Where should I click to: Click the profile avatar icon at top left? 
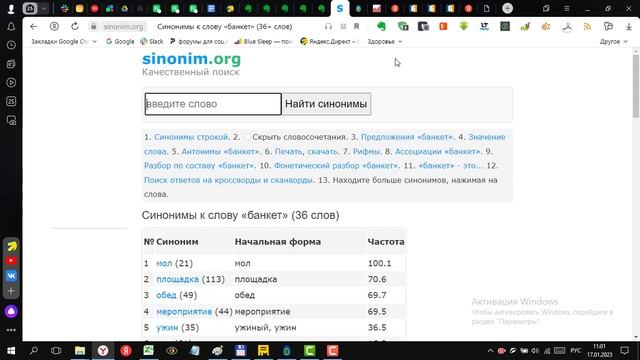pyautogui.click(x=11, y=8)
